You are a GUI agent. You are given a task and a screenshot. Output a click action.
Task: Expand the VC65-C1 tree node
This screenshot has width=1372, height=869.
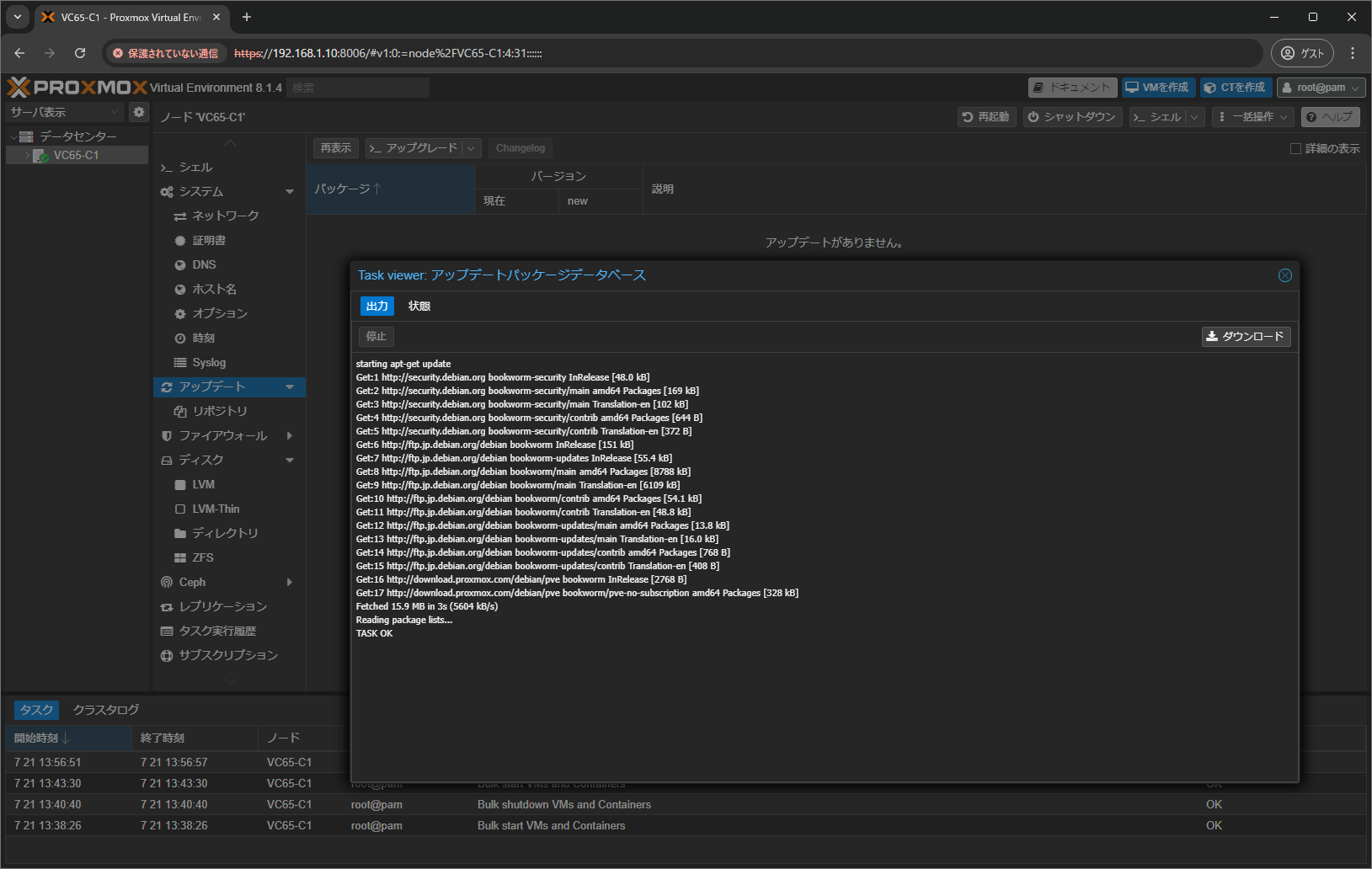coord(27,156)
